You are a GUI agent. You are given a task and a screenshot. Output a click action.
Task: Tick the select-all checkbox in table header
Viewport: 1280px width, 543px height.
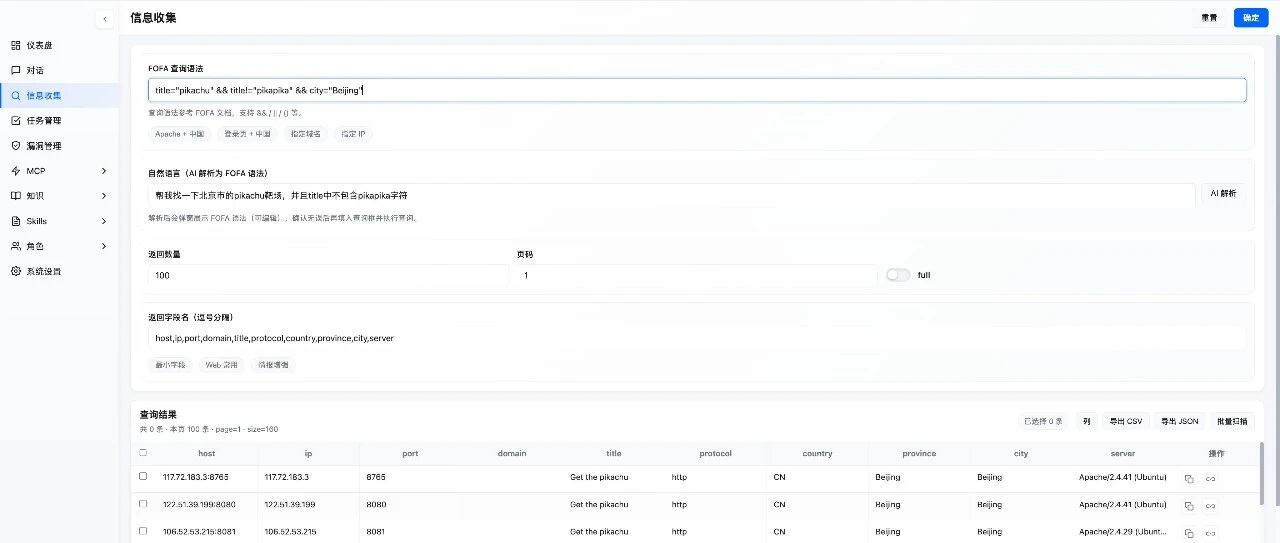(143, 452)
